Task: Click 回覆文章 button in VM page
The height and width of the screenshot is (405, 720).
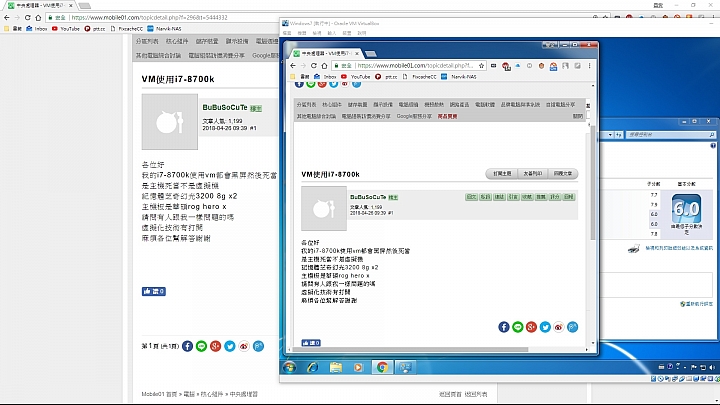Action: (x=562, y=174)
